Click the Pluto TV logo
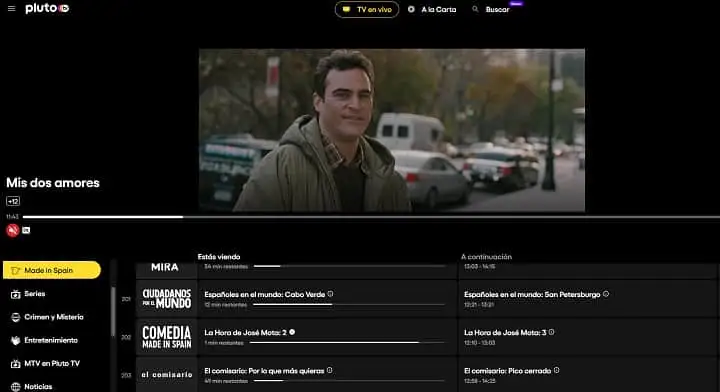Screen dimensions: 720x392 [47, 8]
